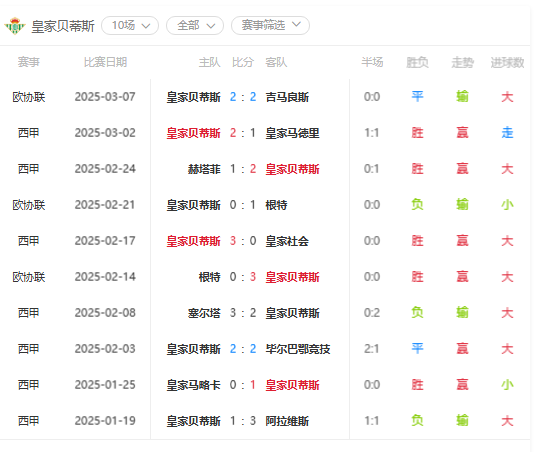Open 皇家马略卡 team link
538x452 pixels.
[194, 385]
